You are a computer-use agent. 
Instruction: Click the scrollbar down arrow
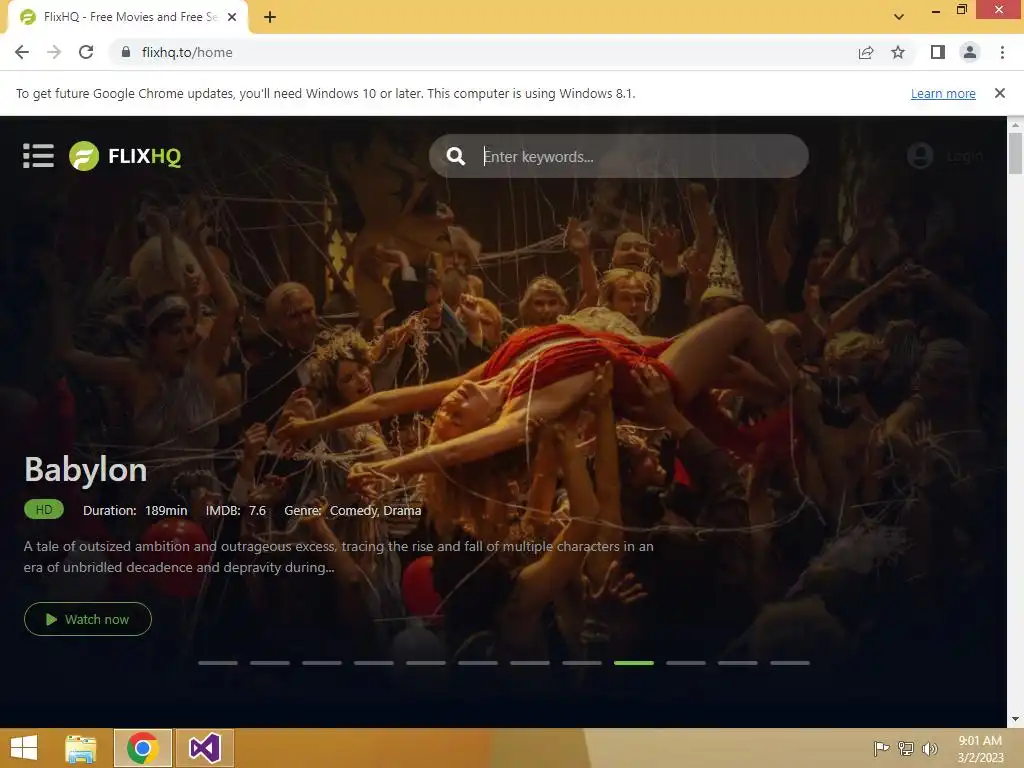[1015, 719]
